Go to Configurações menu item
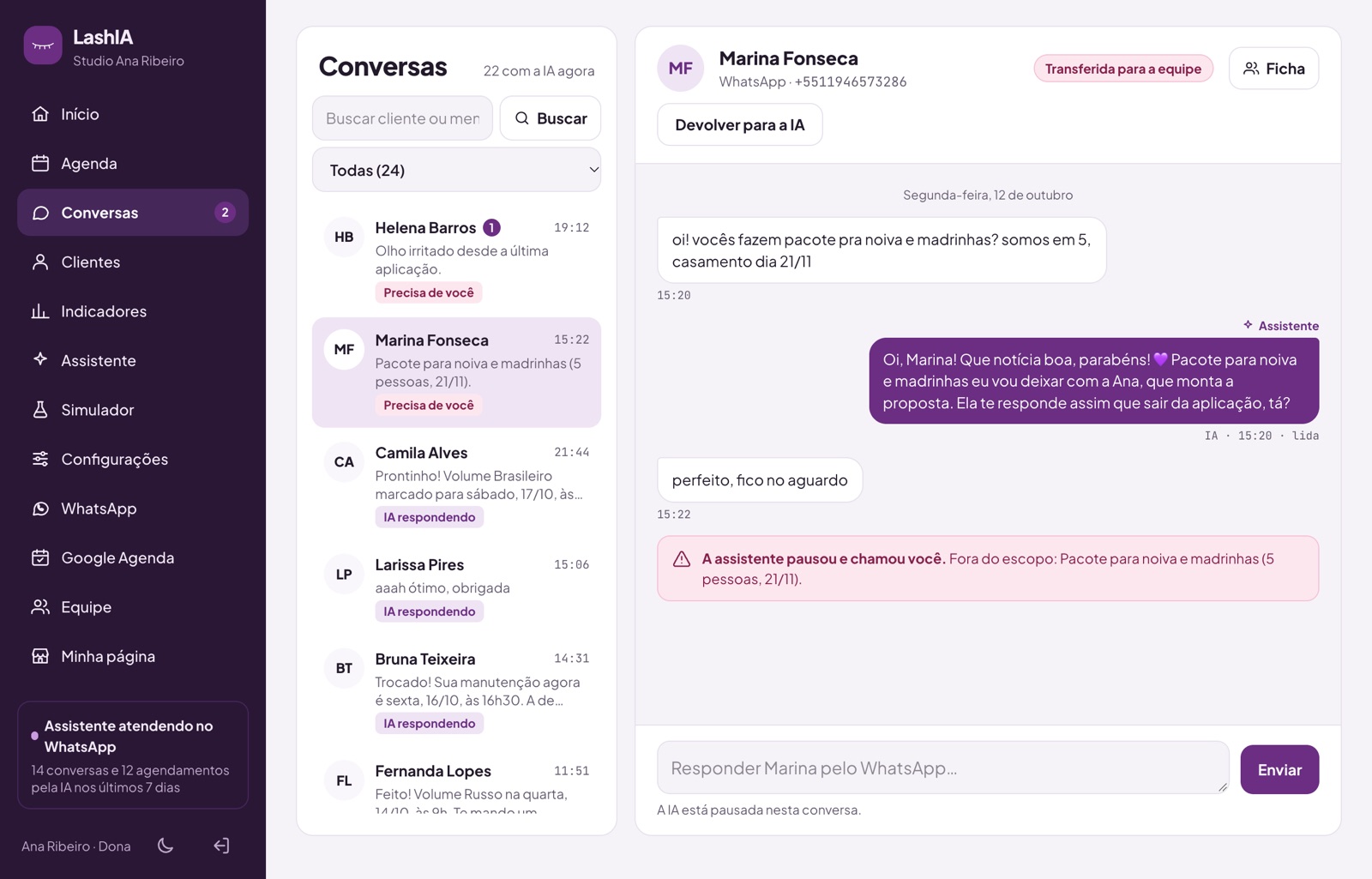 click(x=133, y=459)
